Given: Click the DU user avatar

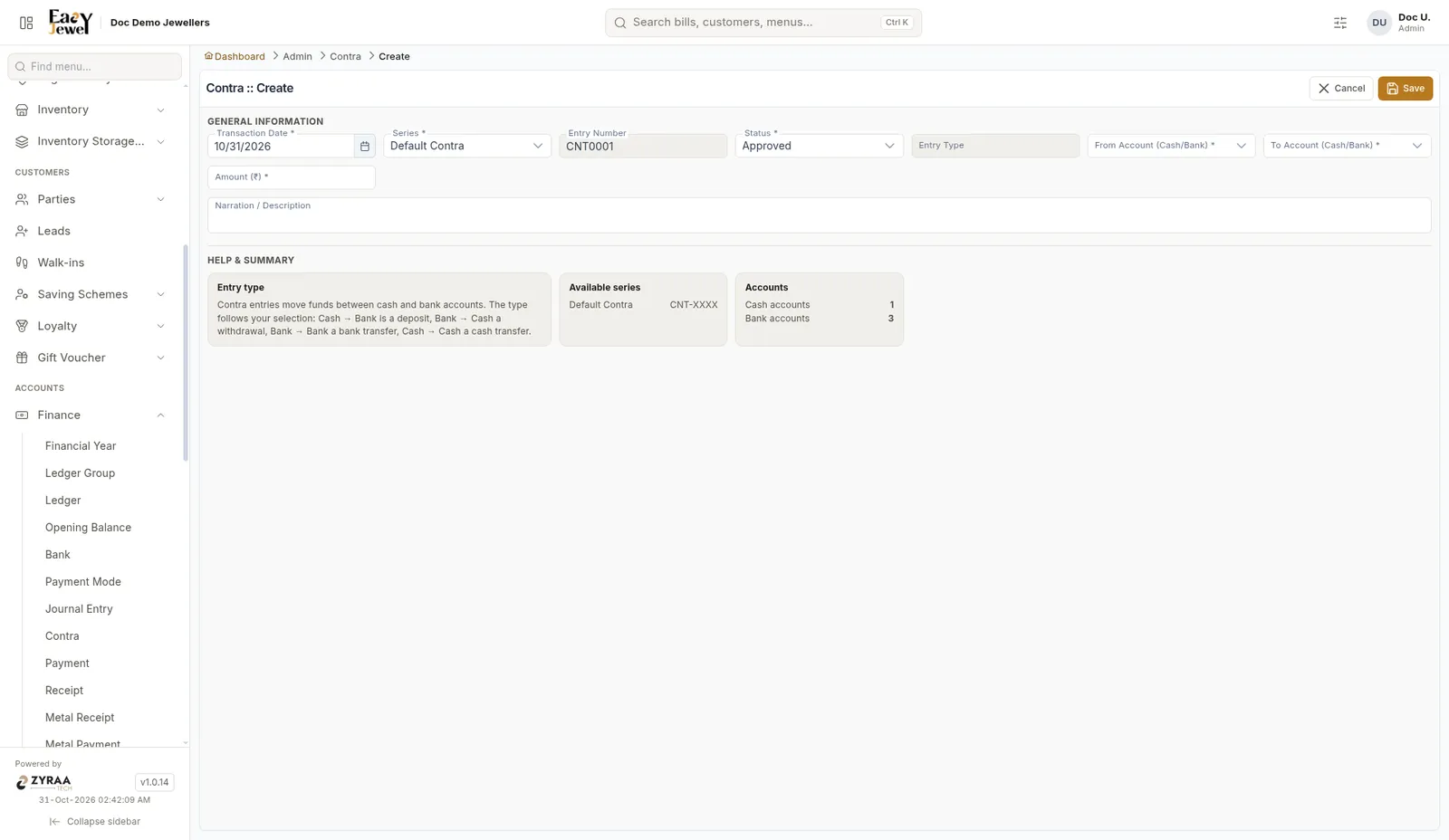Looking at the screenshot, I should pyautogui.click(x=1379, y=23).
